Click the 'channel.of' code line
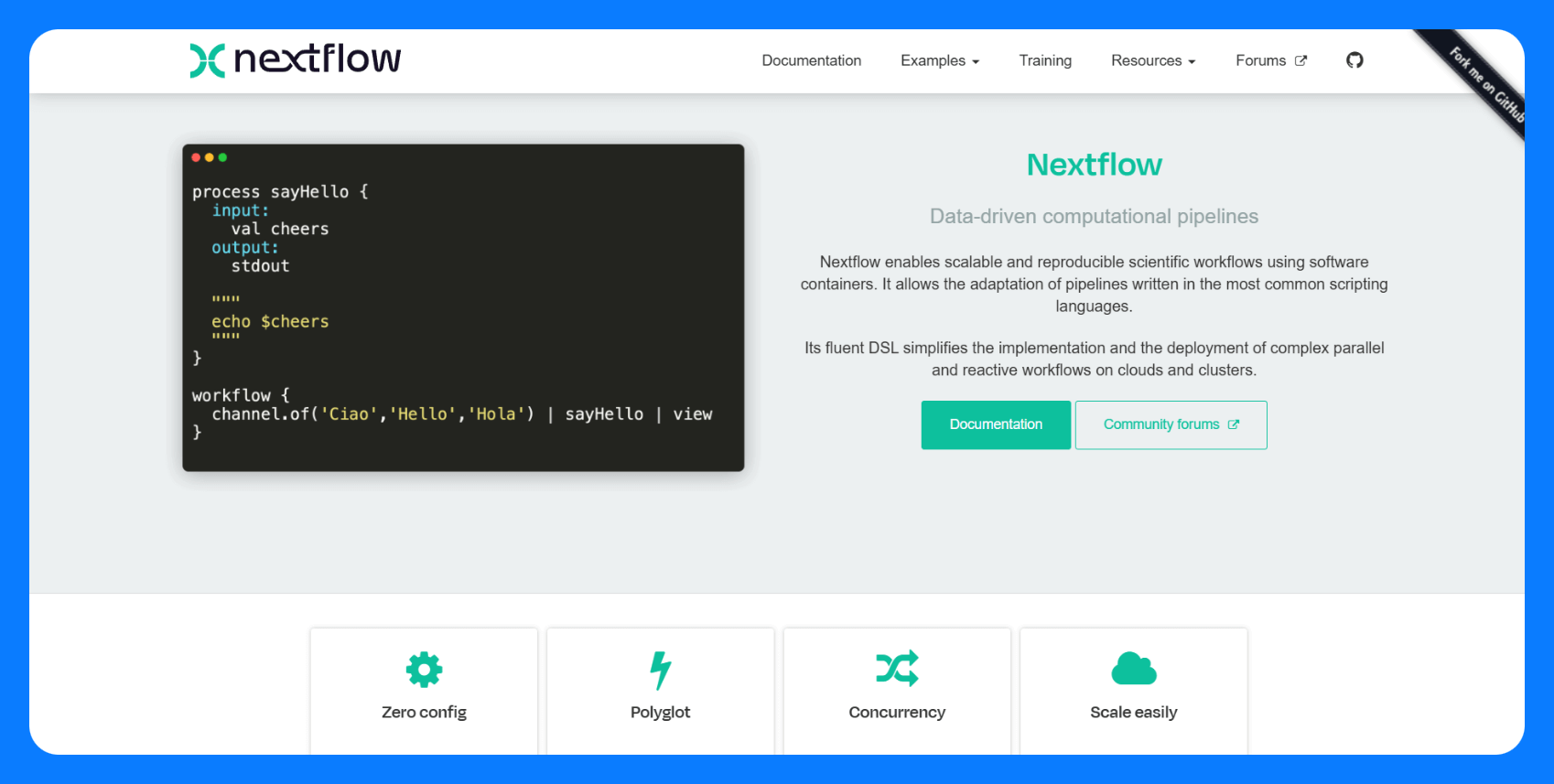The width and height of the screenshot is (1554, 784). tap(462, 414)
